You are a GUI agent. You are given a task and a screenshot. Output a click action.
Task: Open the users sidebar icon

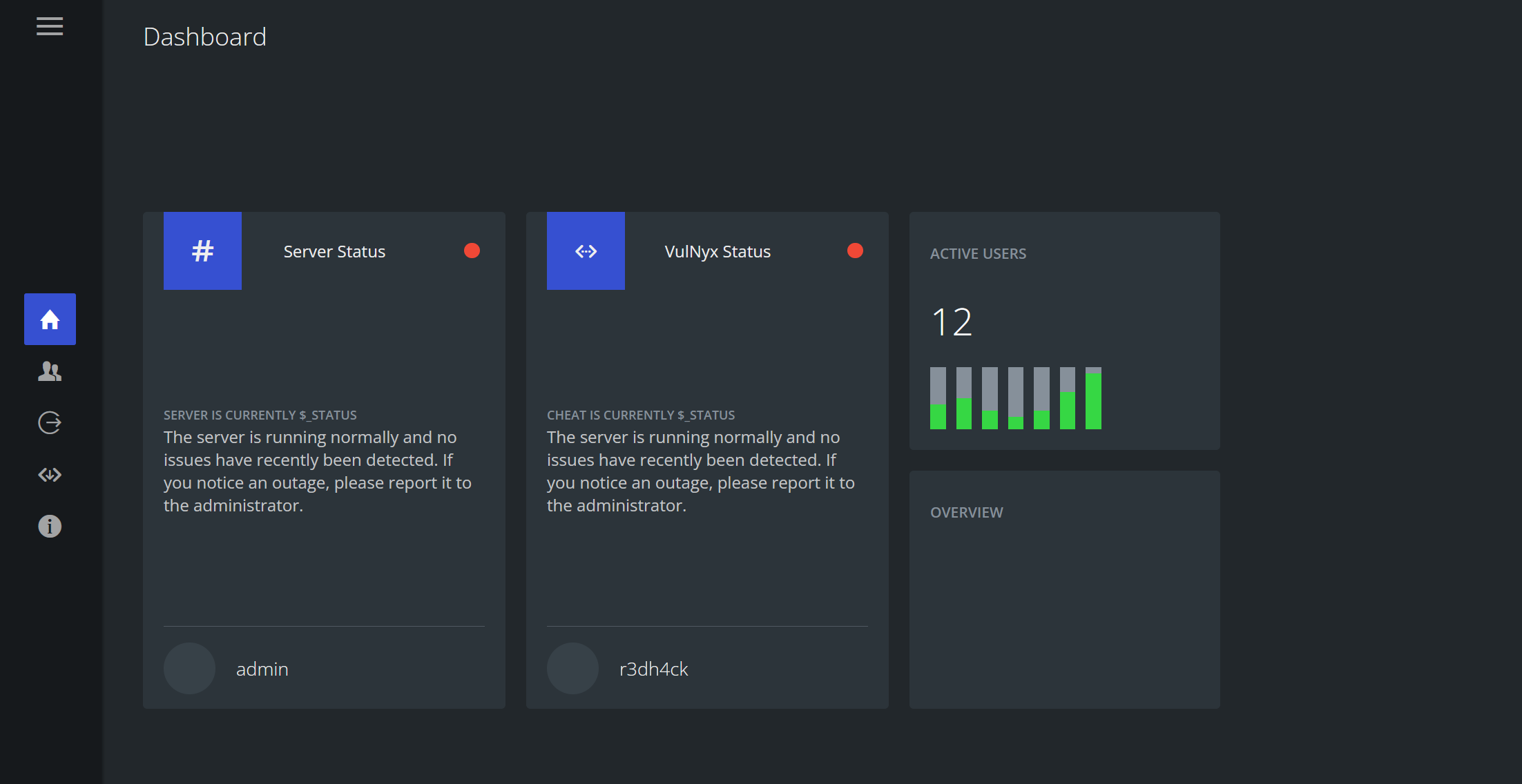pos(50,371)
